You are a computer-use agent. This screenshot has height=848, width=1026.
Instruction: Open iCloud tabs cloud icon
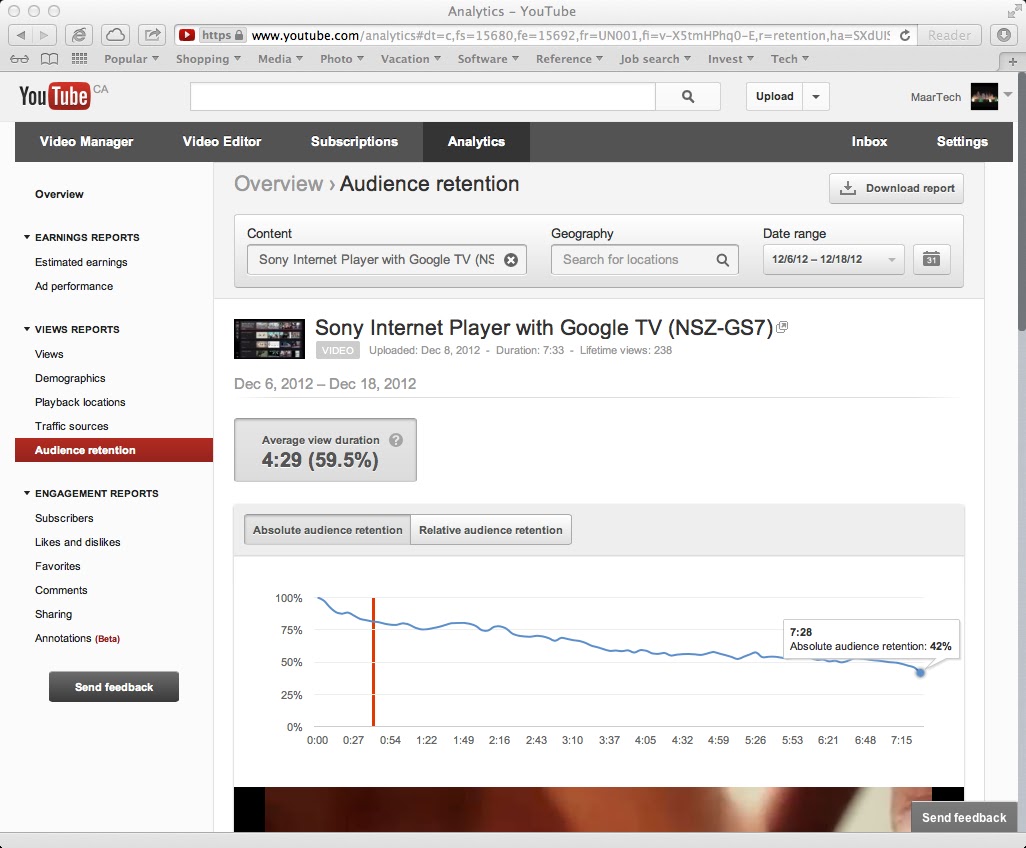point(115,35)
